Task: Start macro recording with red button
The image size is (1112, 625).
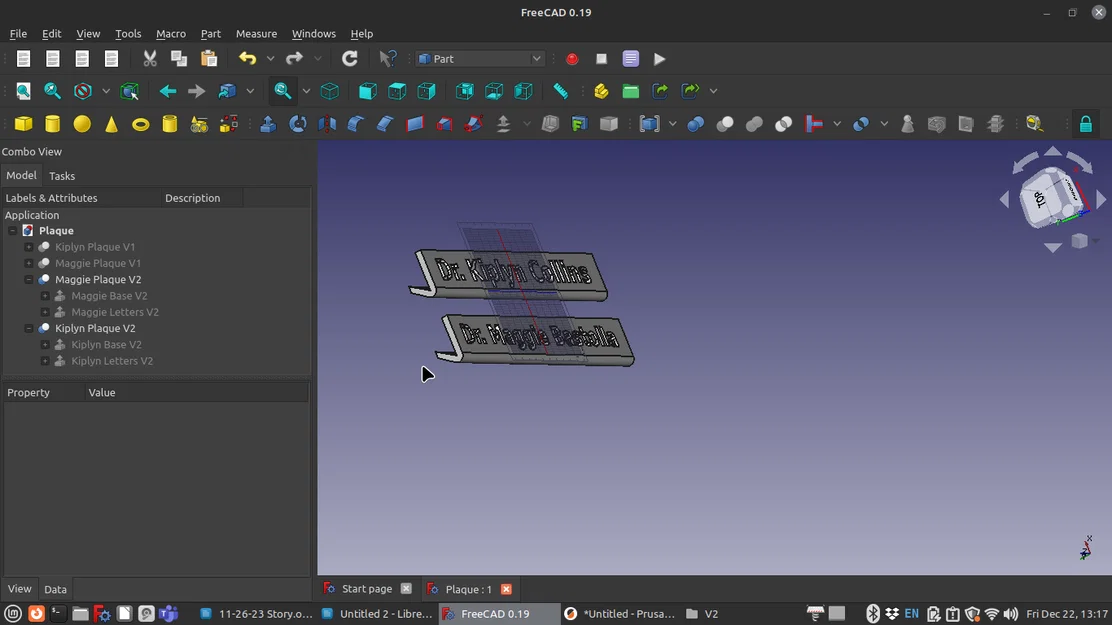Action: (572, 59)
